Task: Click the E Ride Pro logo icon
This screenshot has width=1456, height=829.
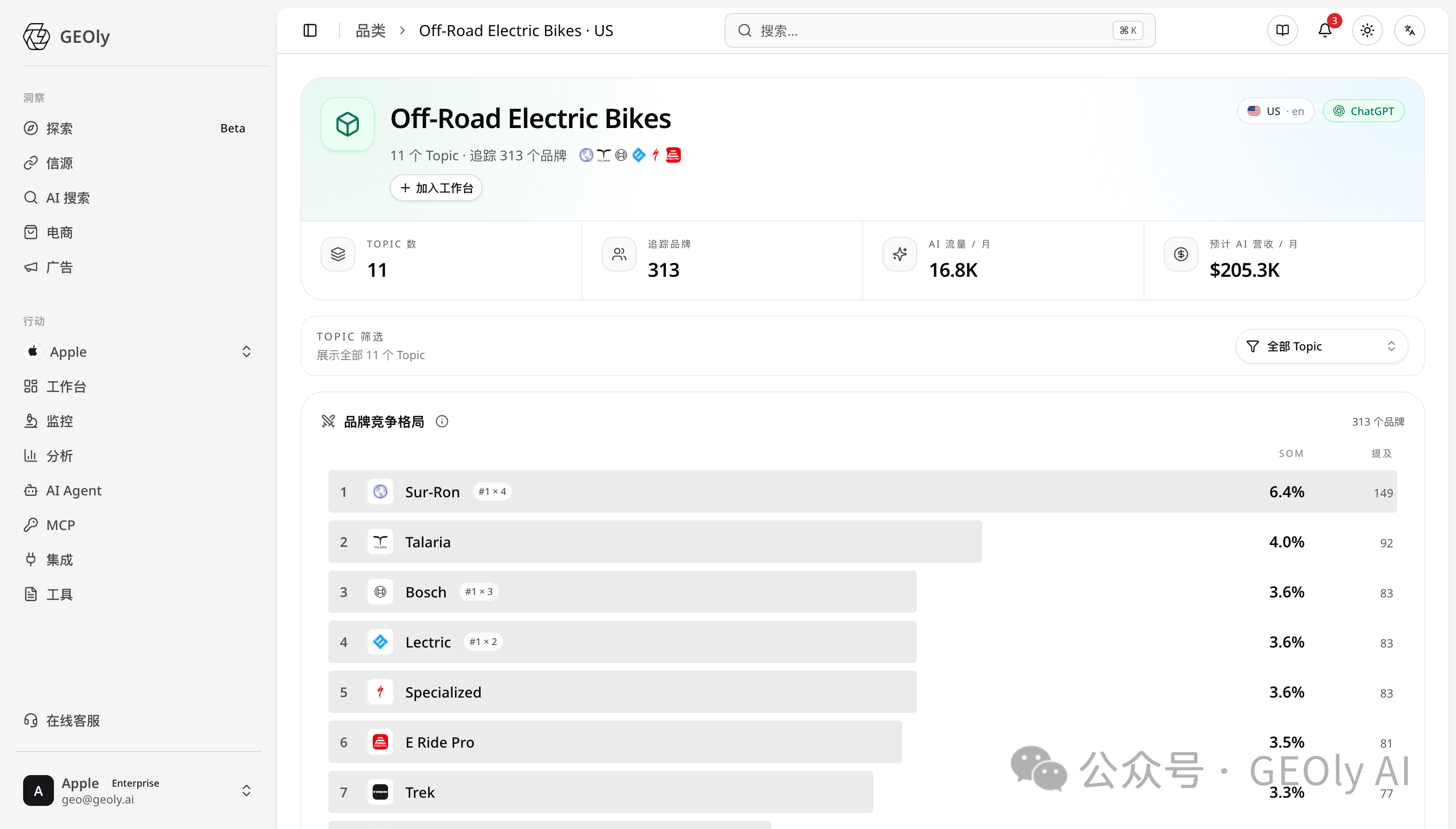Action: [380, 742]
